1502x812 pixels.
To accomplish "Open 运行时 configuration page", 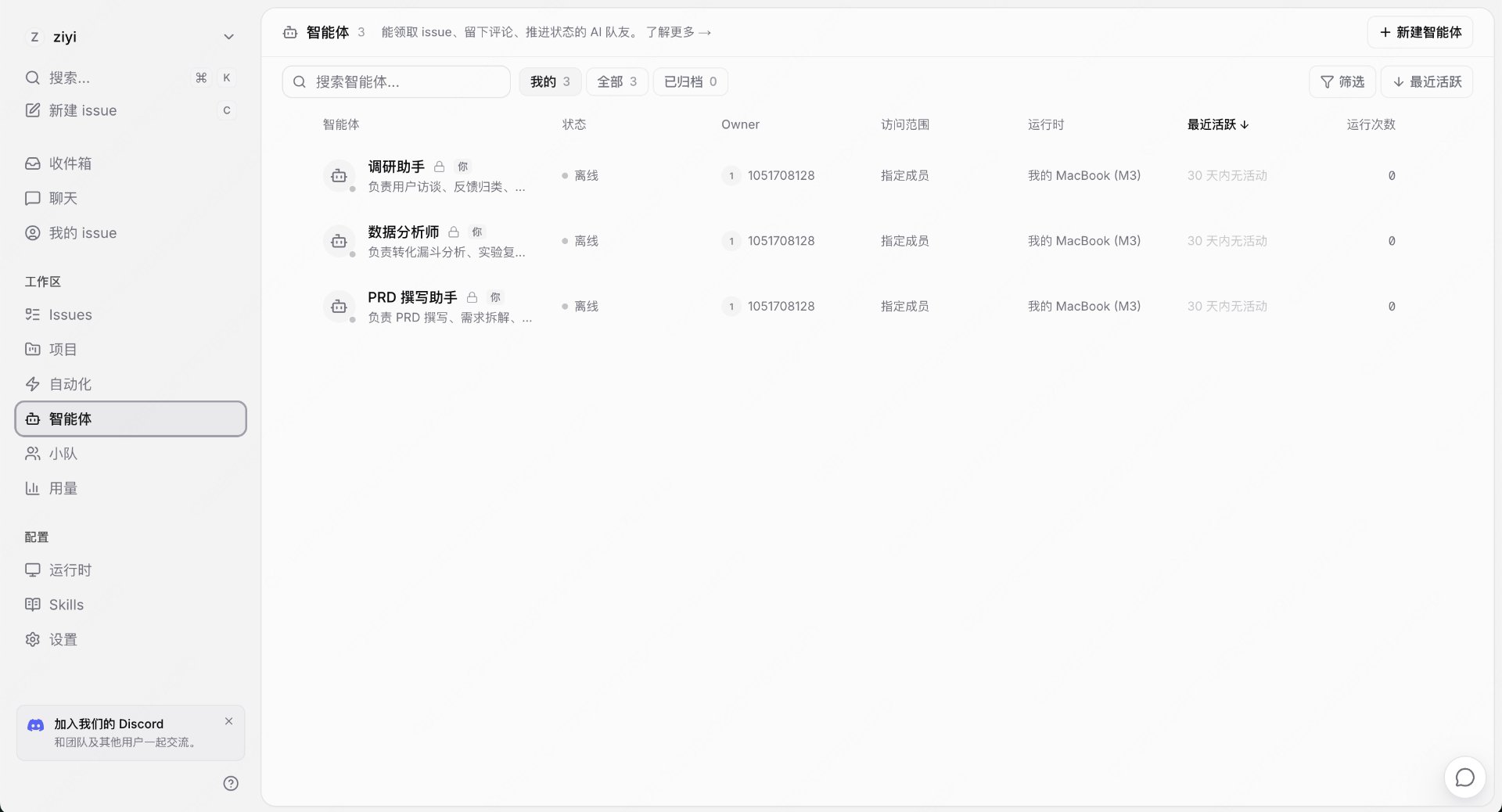I will (131, 569).
